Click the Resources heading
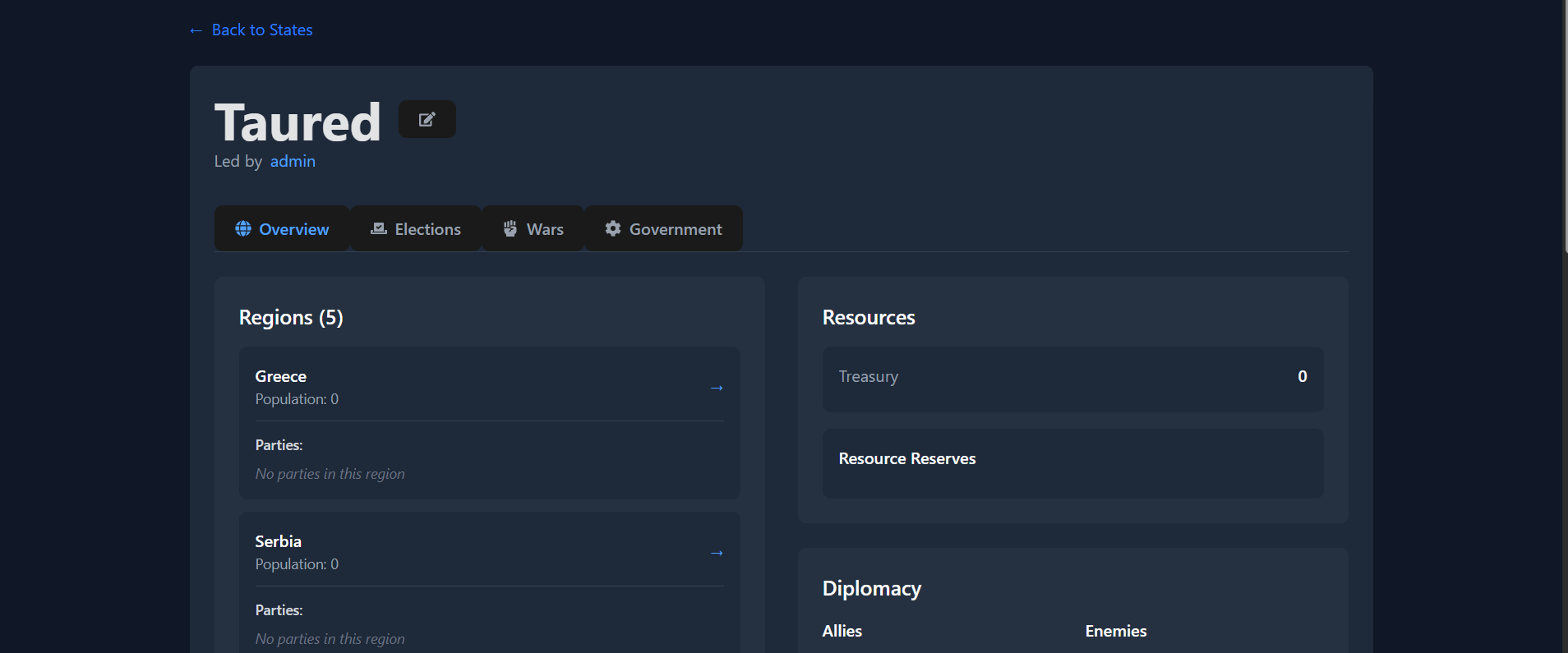 click(869, 318)
